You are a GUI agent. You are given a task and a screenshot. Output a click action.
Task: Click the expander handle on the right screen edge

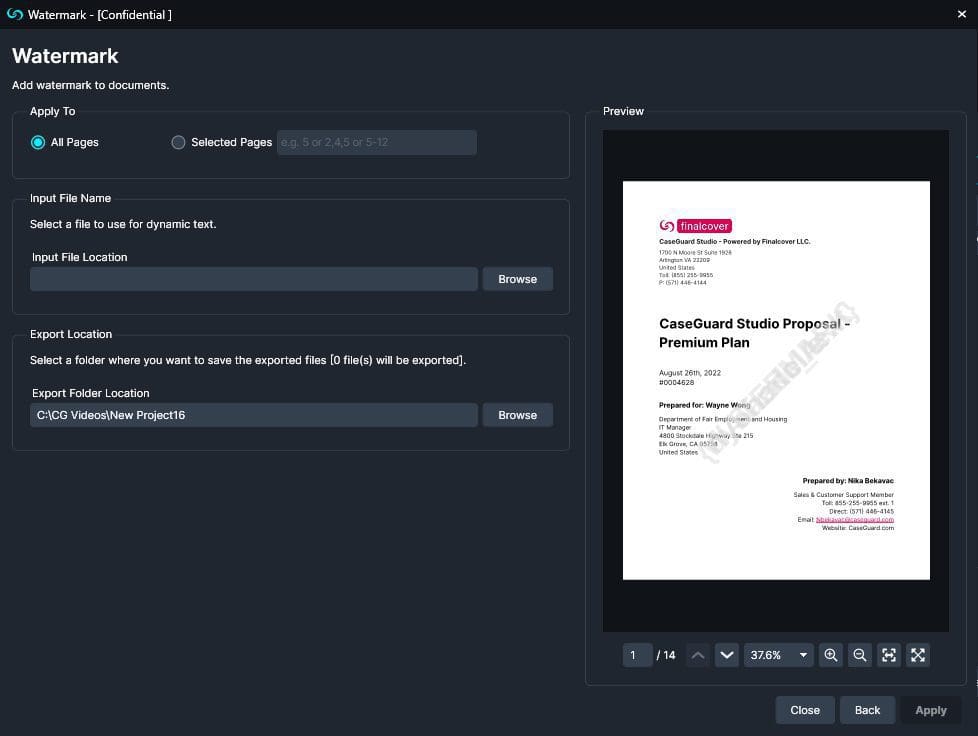pyautogui.click(x=975, y=240)
